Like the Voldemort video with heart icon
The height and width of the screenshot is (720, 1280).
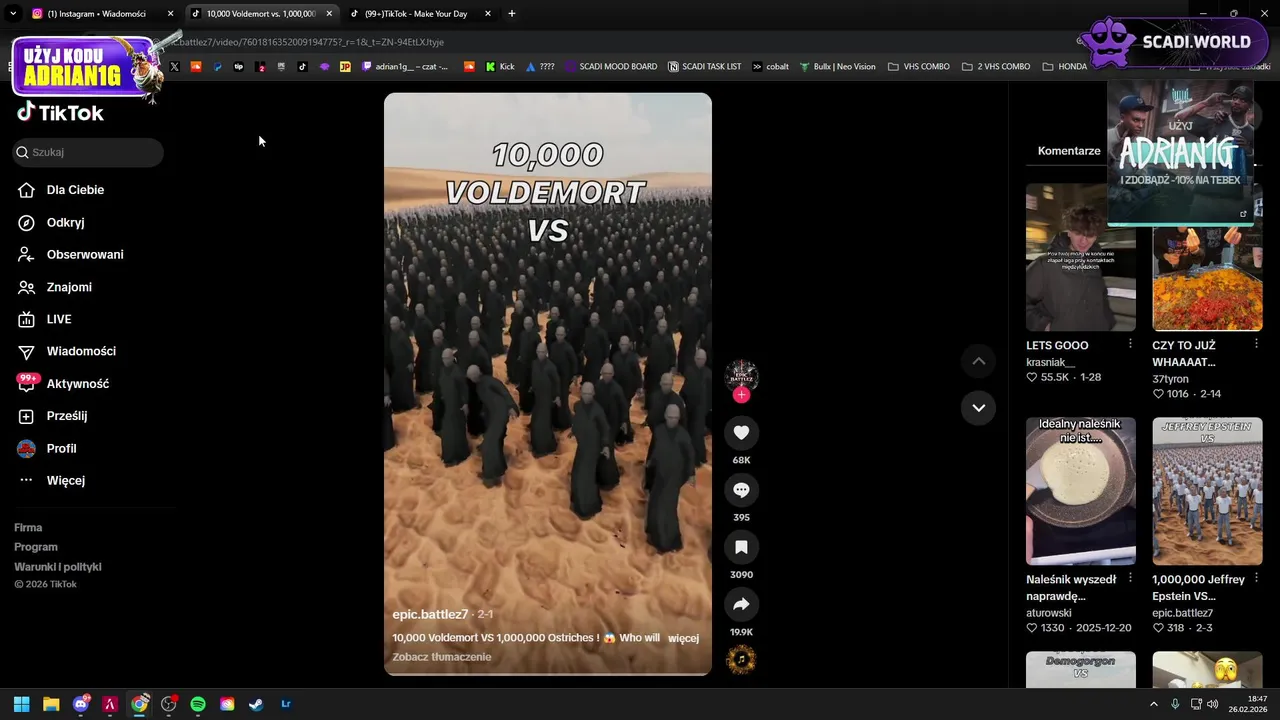(x=741, y=432)
